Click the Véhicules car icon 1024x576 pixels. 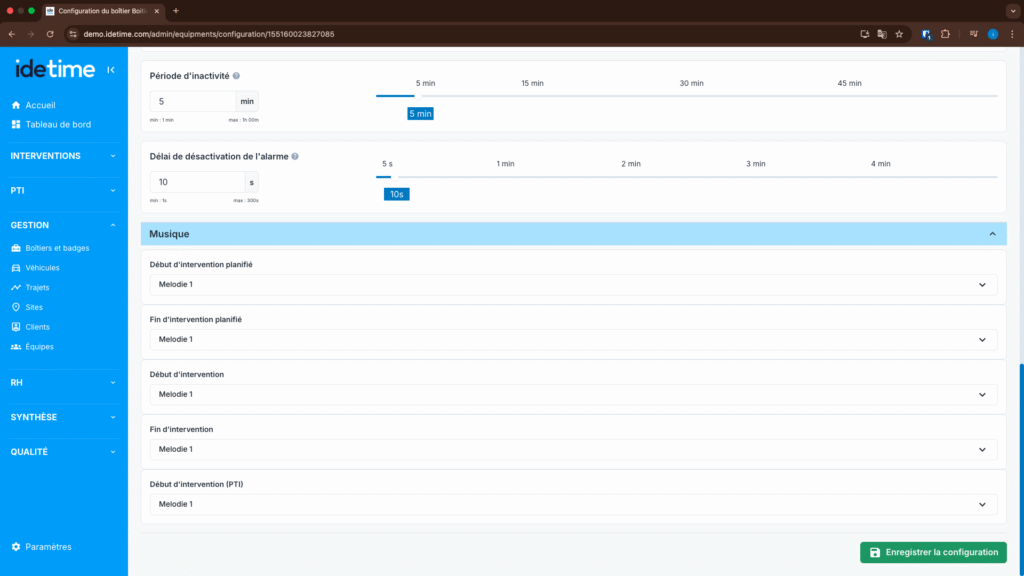click(x=16, y=268)
